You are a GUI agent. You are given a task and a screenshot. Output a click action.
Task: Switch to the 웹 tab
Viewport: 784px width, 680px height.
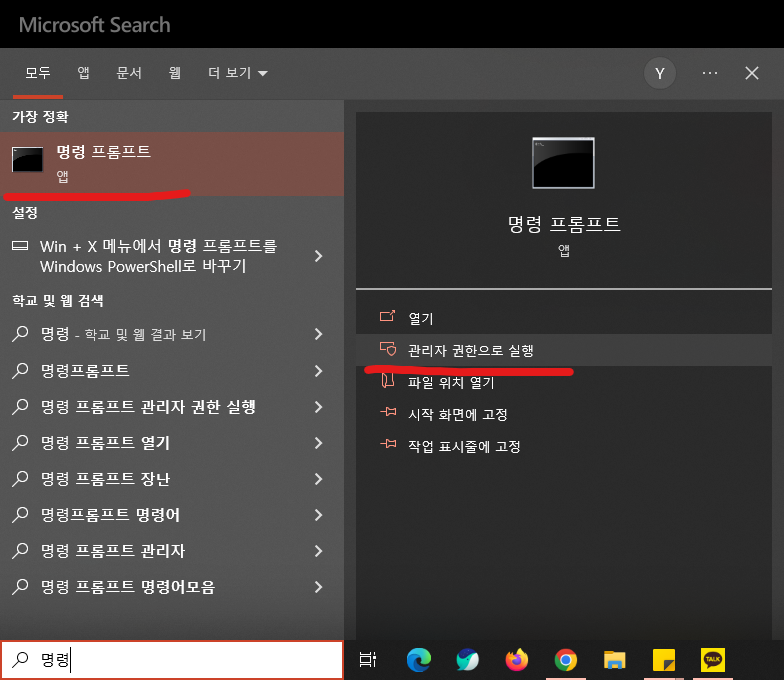[174, 73]
